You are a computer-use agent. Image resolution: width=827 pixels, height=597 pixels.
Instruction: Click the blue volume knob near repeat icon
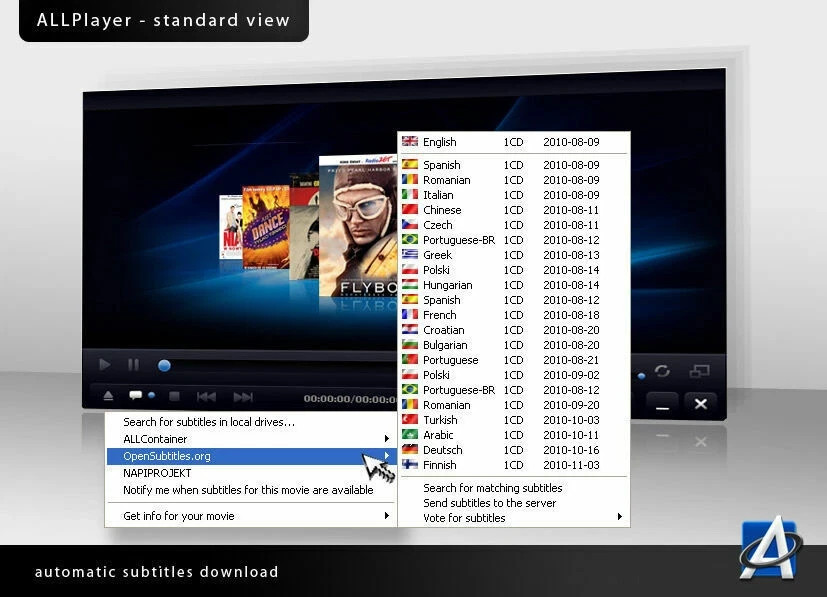point(641,376)
